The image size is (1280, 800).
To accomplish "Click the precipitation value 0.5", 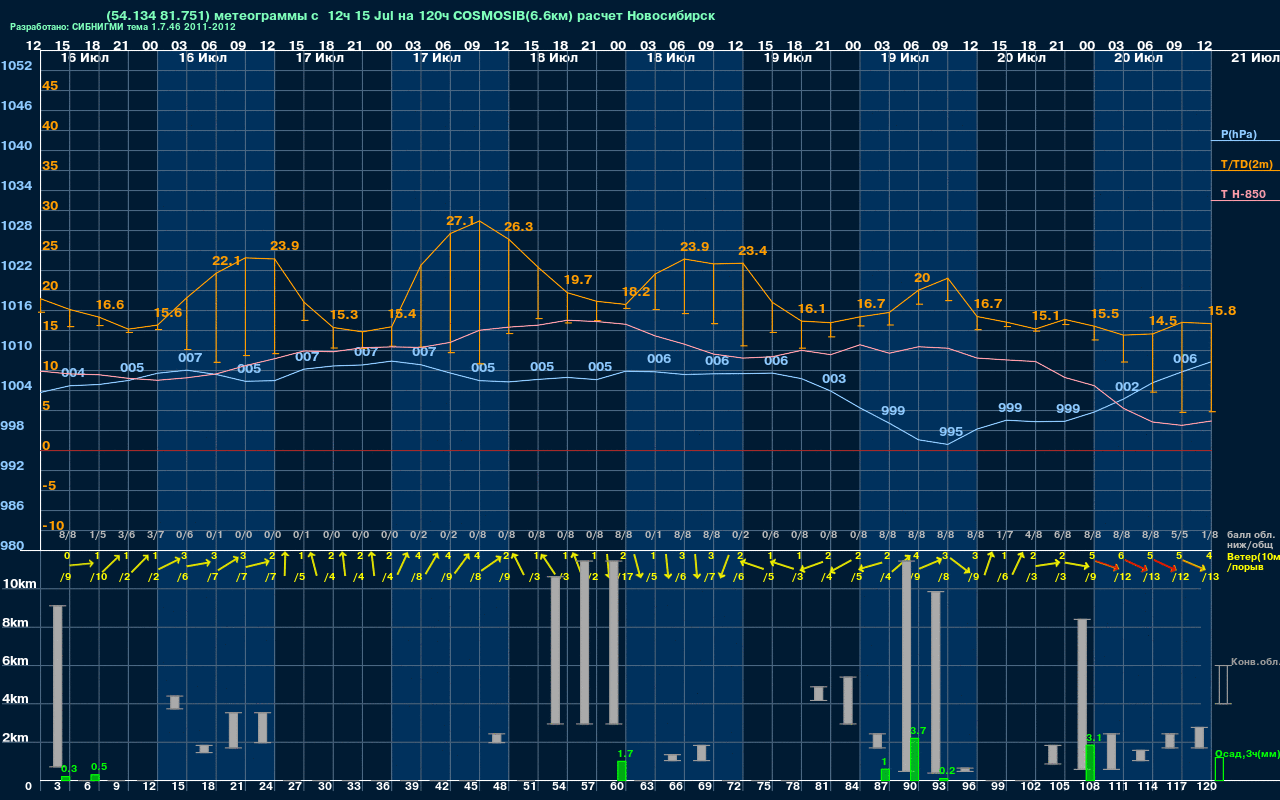I will click(x=98, y=767).
